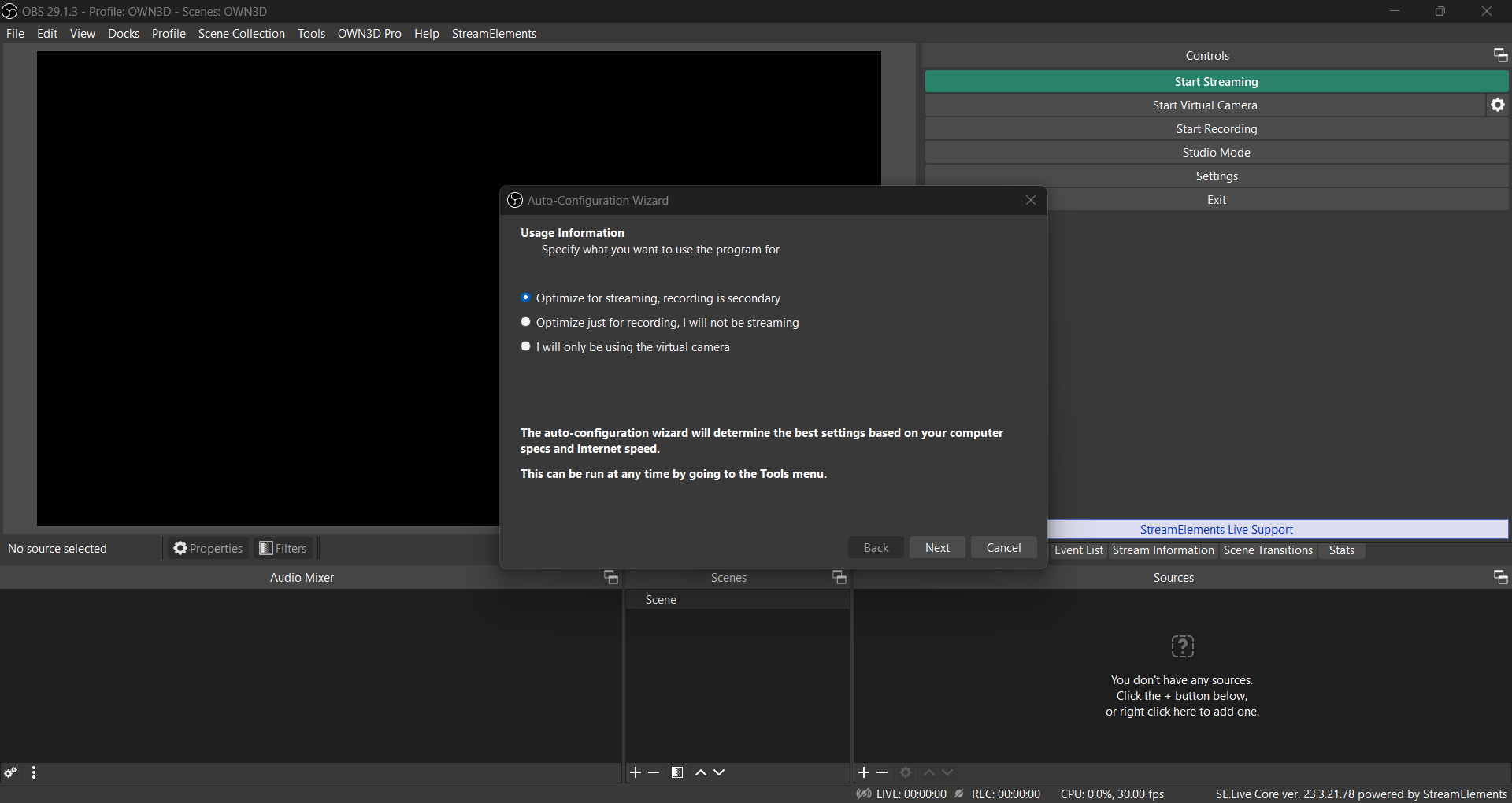Click the add scene plus icon
Viewport: 1512px width, 803px height.
coord(636,772)
